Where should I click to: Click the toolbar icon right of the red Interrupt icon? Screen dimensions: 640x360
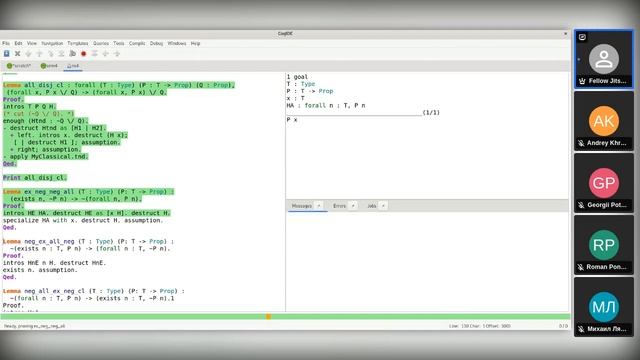click(95, 53)
